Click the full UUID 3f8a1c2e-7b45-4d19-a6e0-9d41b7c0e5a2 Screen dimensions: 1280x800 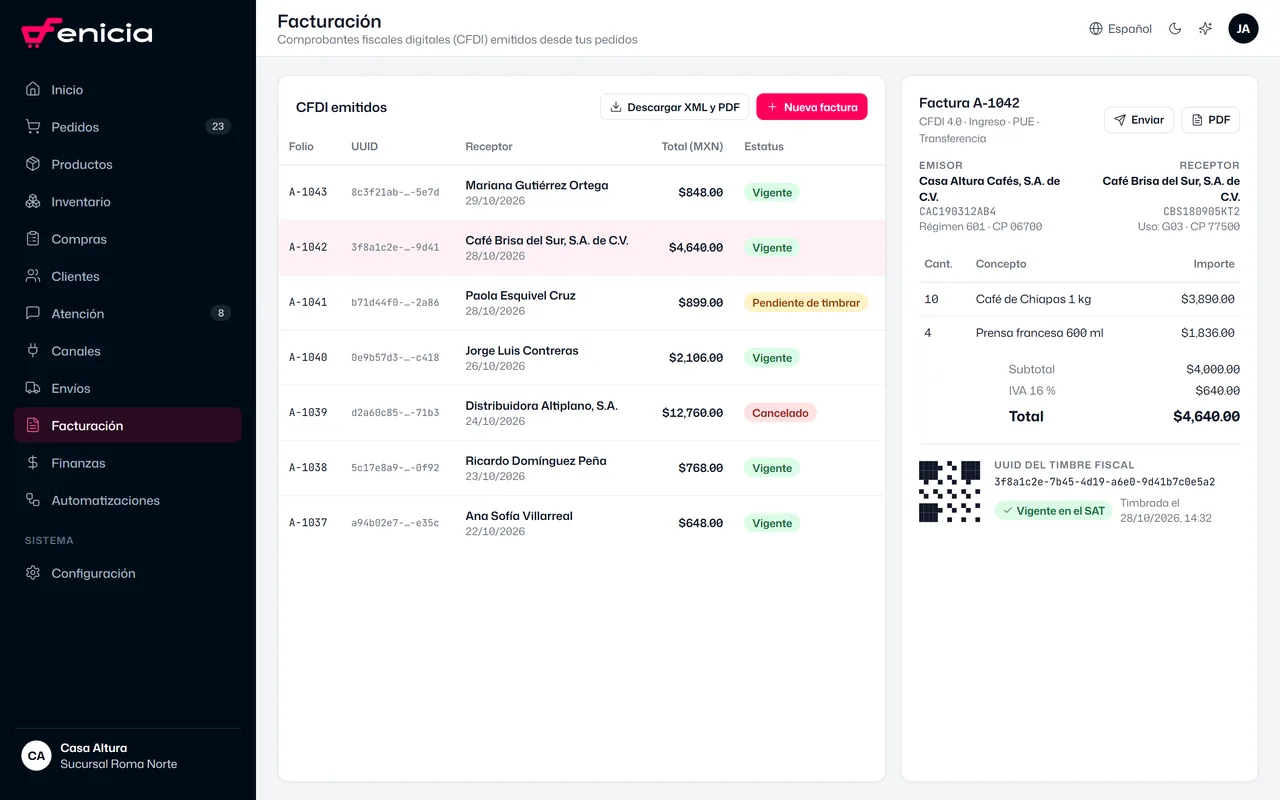[1105, 482]
